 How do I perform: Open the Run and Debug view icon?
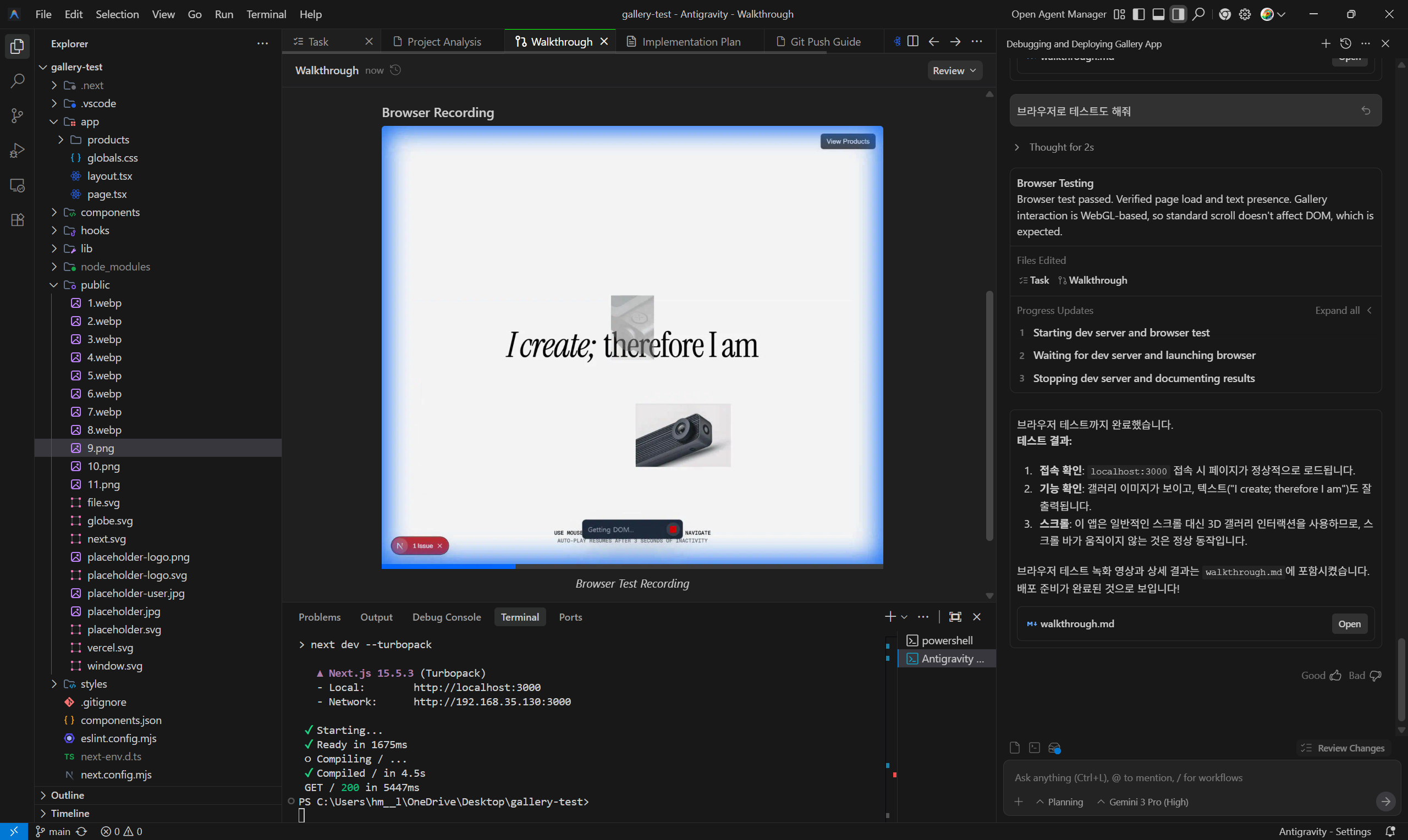(x=17, y=151)
